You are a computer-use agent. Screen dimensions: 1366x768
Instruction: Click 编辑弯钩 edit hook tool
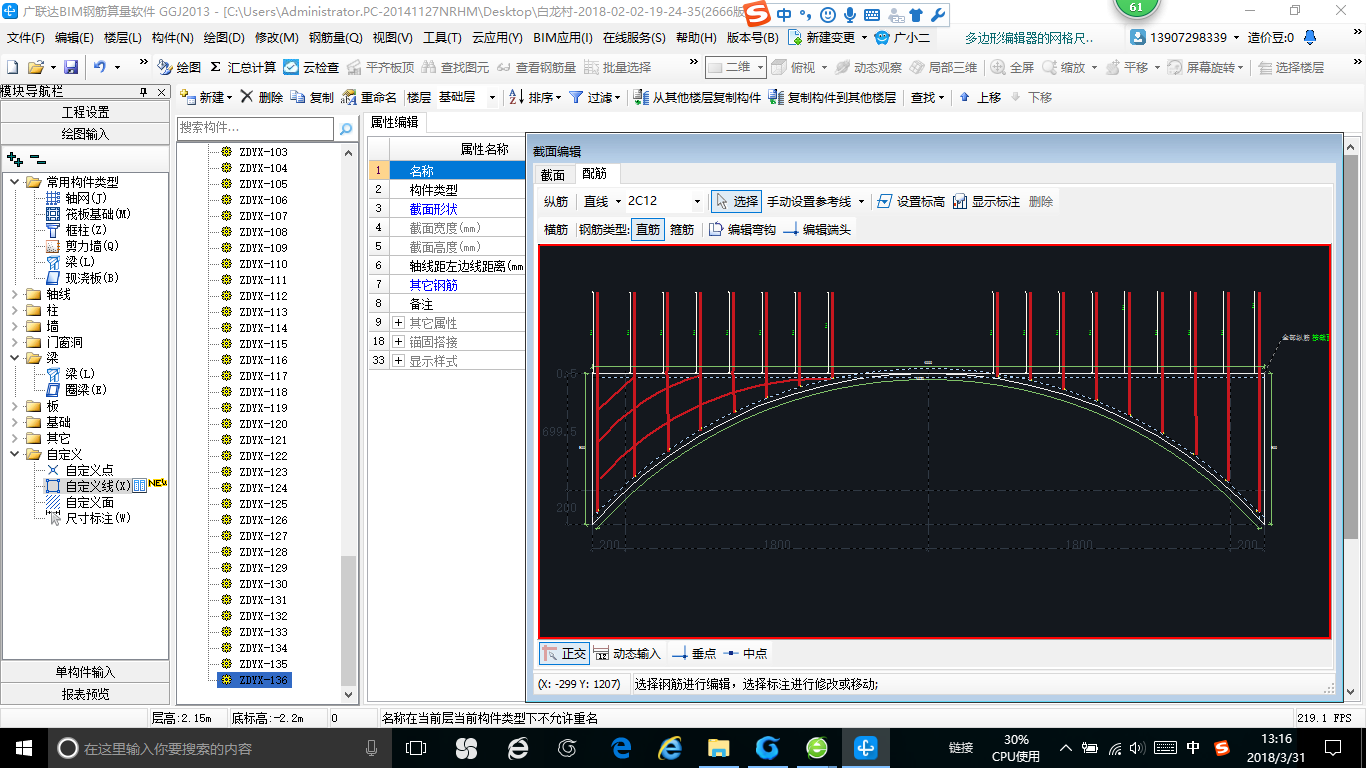tap(742, 229)
